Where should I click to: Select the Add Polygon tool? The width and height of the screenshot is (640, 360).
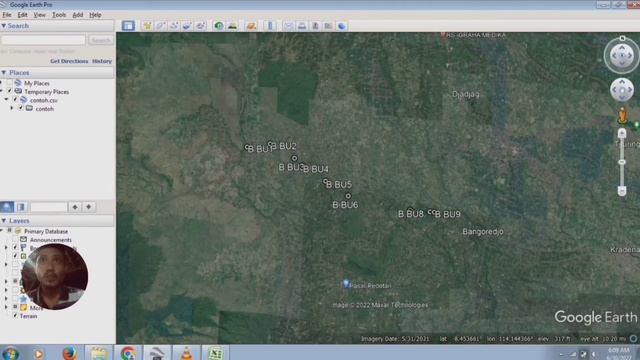160,26
